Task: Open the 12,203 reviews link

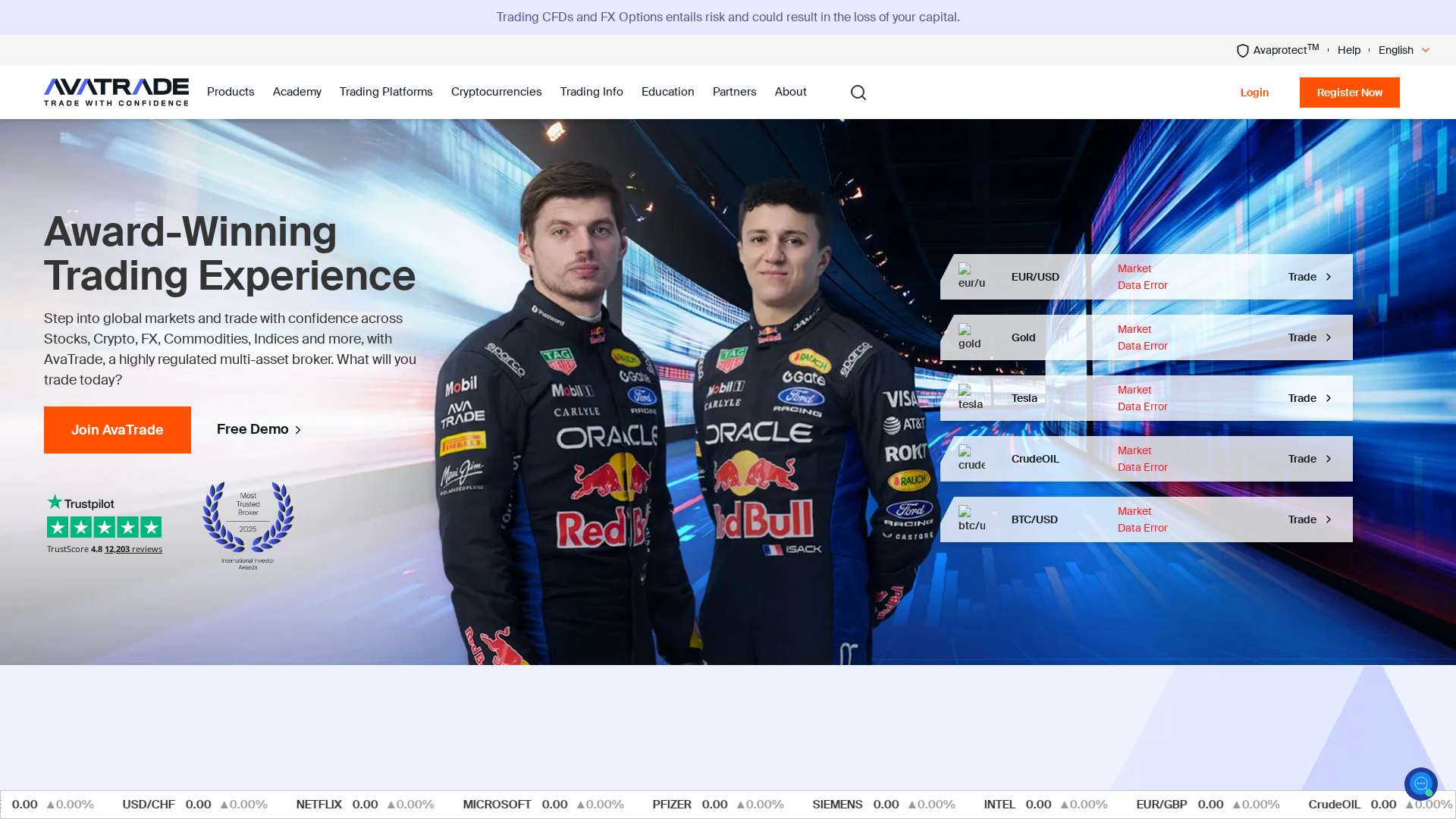Action: click(133, 549)
